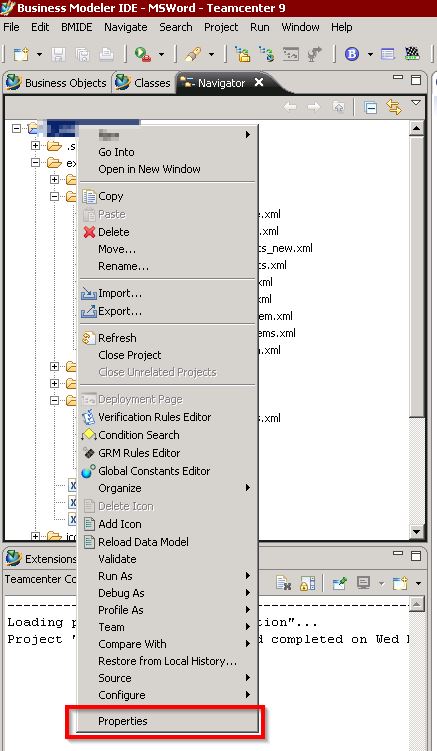The height and width of the screenshot is (751, 437).
Task: Open the Team submenu
Action: click(x=167, y=627)
